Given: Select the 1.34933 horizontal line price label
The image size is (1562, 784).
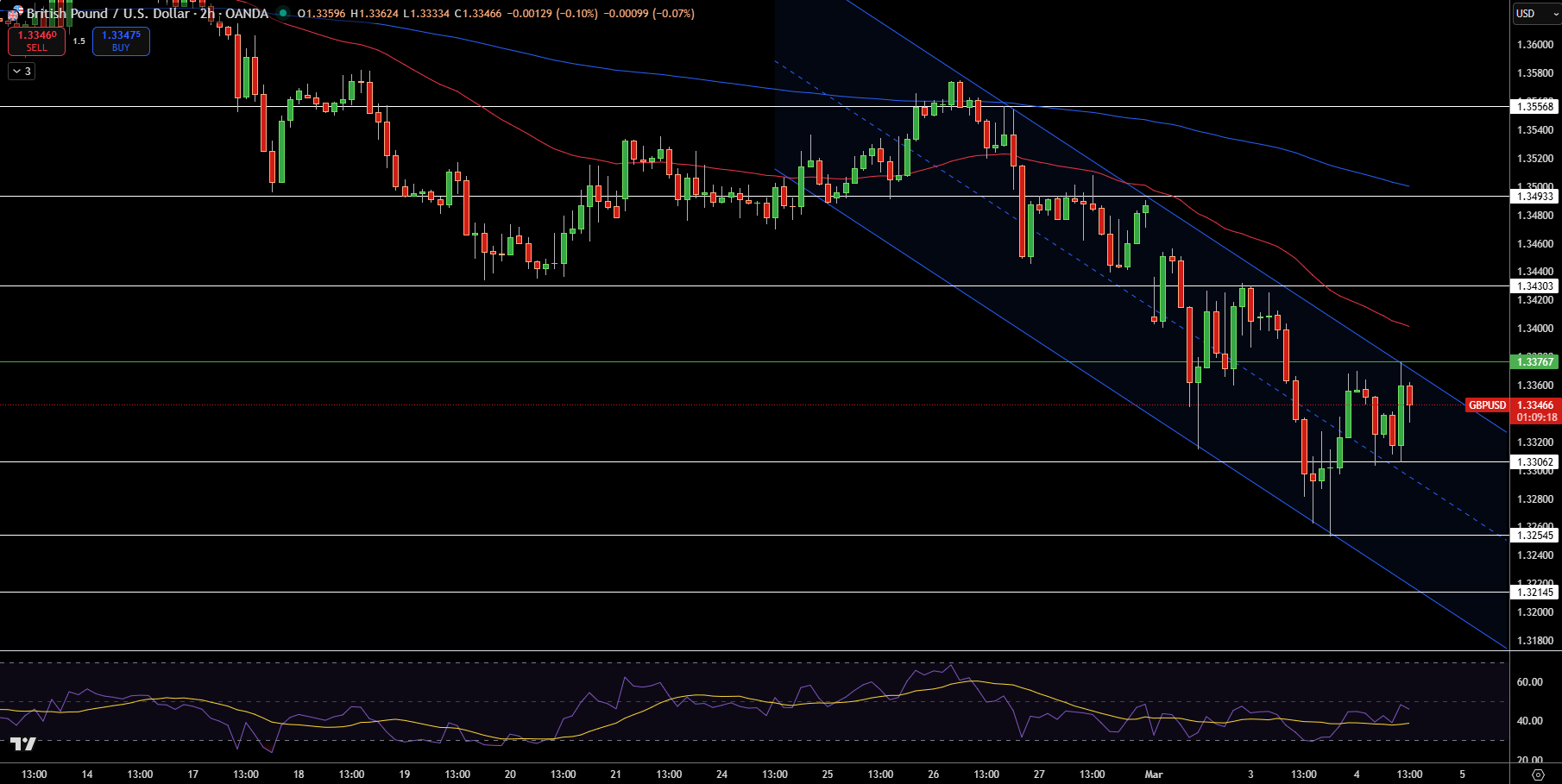Looking at the screenshot, I should [x=1535, y=197].
